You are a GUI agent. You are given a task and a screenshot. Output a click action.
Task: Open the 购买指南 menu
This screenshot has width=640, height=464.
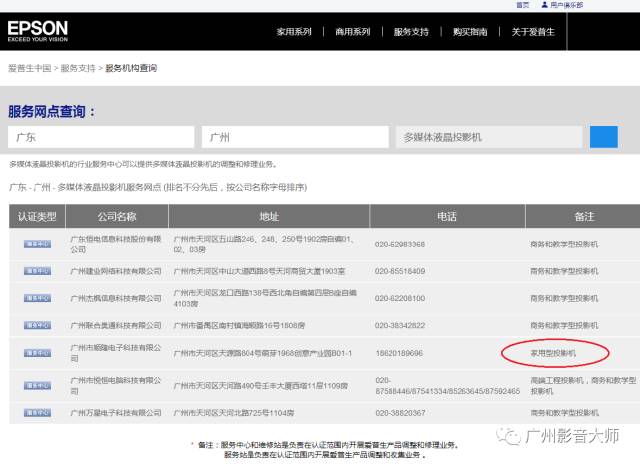pyautogui.click(x=470, y=32)
